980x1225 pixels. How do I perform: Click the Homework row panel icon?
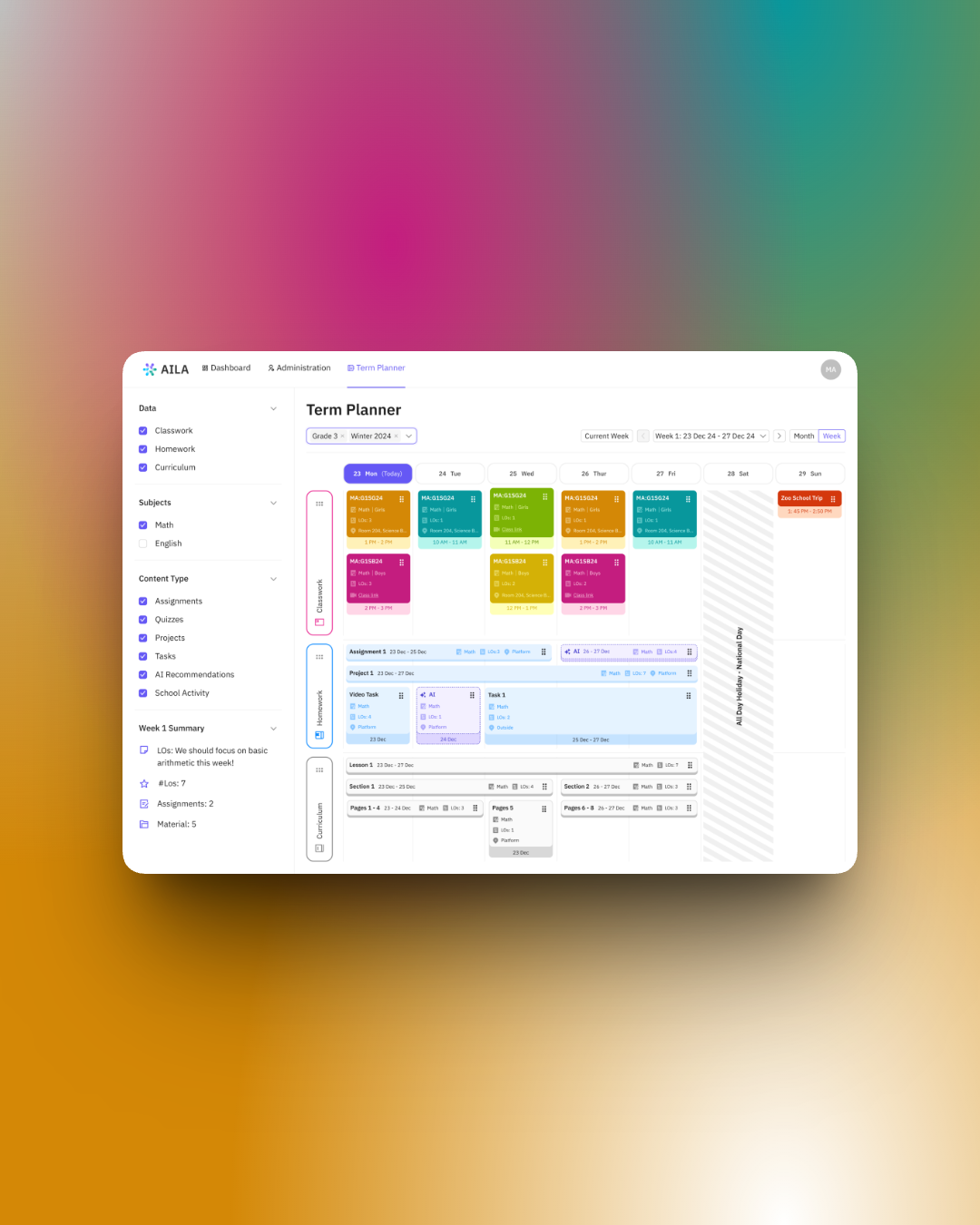point(319,735)
